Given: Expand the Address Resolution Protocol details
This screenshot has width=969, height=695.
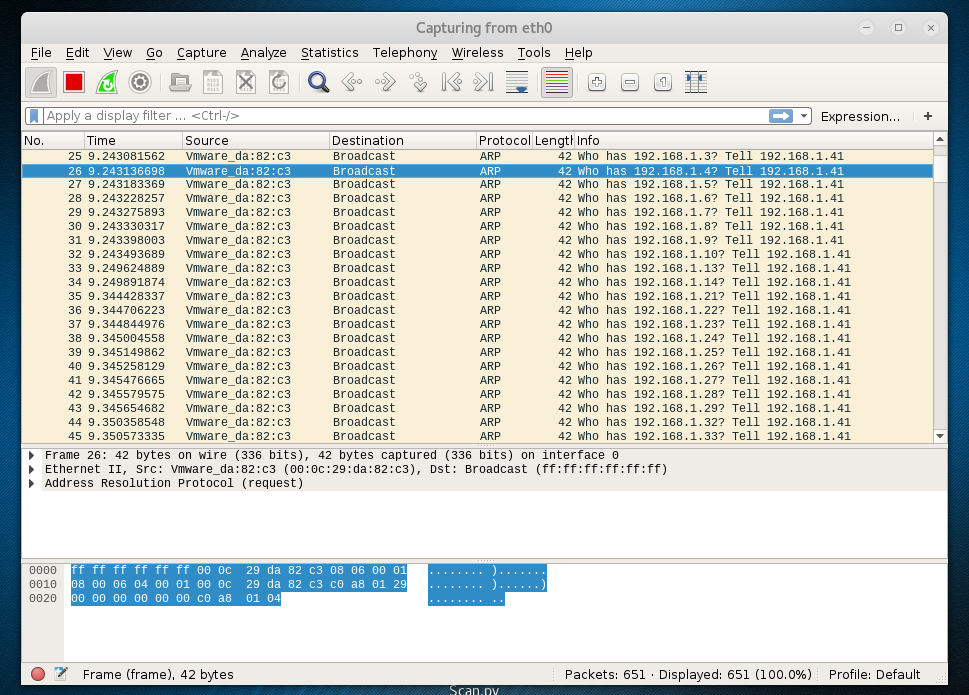Looking at the screenshot, I should click(33, 483).
